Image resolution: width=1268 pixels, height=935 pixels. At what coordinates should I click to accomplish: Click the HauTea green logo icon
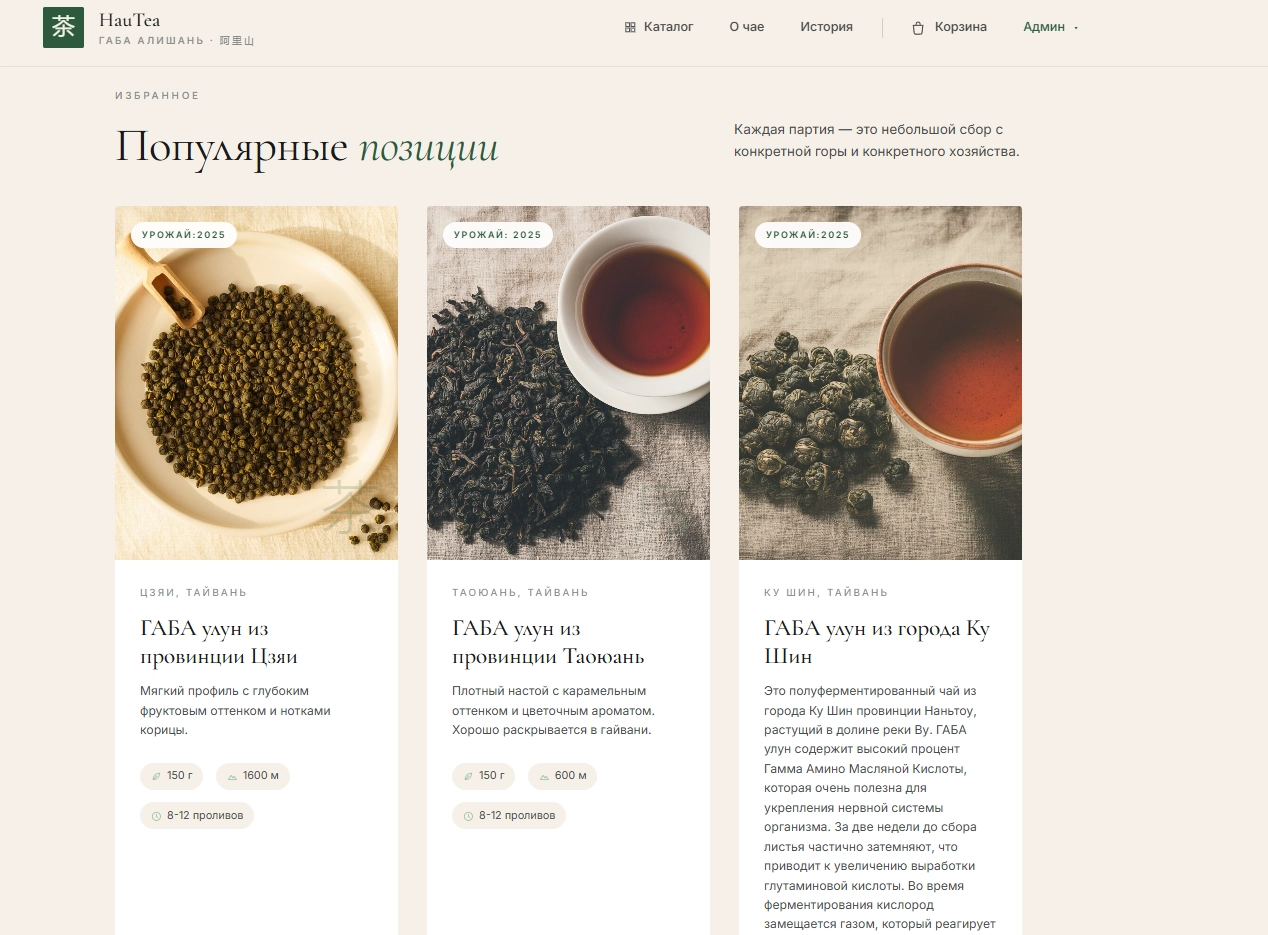point(63,27)
